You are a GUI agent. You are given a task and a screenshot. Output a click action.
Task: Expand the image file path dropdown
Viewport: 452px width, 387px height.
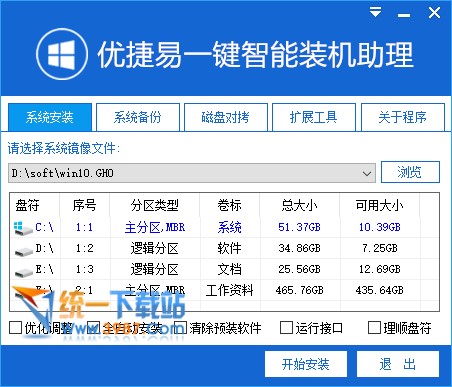[x=367, y=173]
